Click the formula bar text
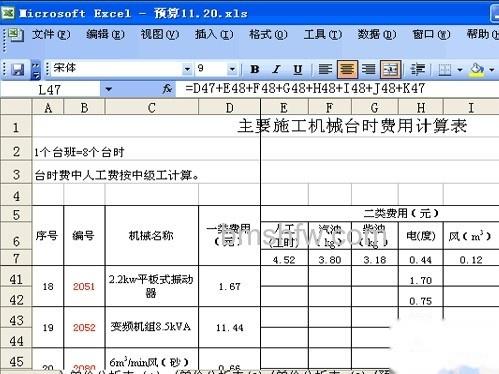Image resolution: width=499 pixels, height=374 pixels. [x=305, y=89]
